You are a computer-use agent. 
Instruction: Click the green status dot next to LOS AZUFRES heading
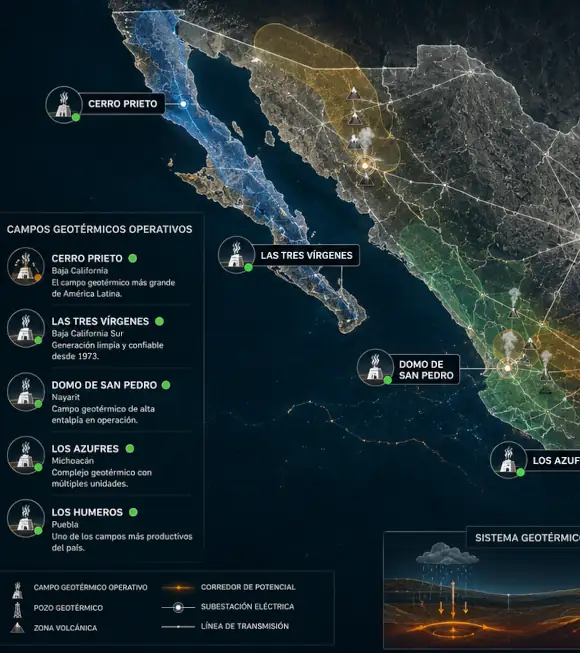(x=130, y=449)
